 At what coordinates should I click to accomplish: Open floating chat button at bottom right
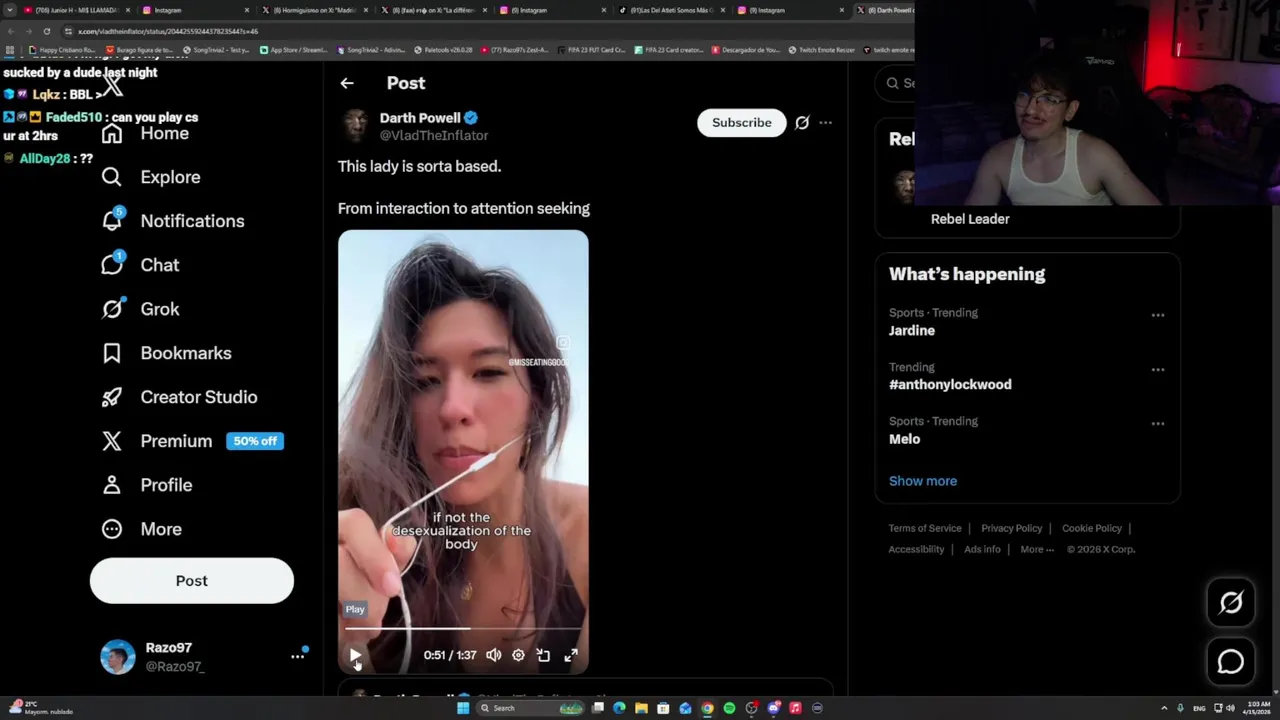pyautogui.click(x=1231, y=662)
